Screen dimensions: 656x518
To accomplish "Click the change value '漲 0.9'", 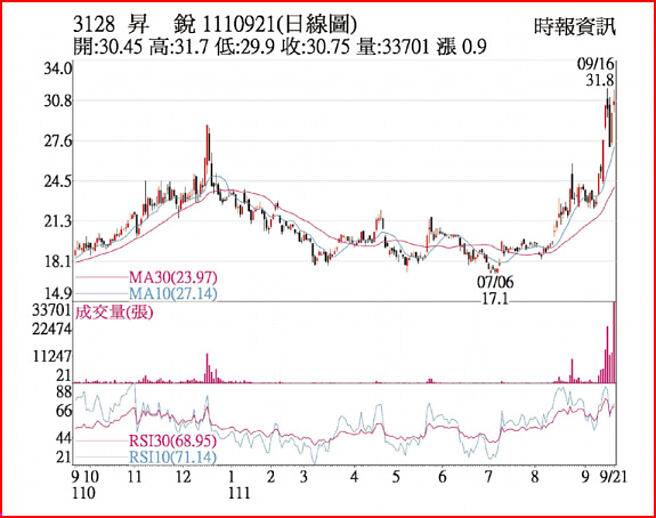I will [x=461, y=46].
